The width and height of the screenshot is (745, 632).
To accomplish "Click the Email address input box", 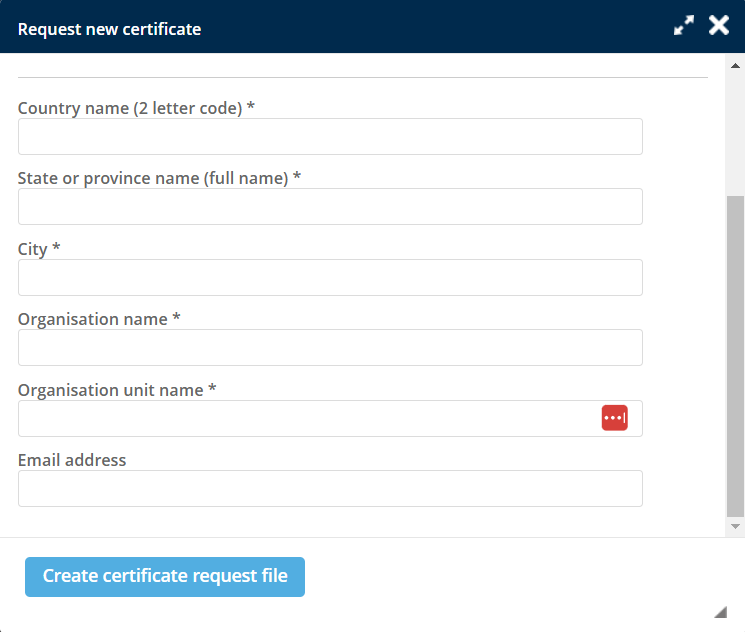I will pyautogui.click(x=330, y=489).
